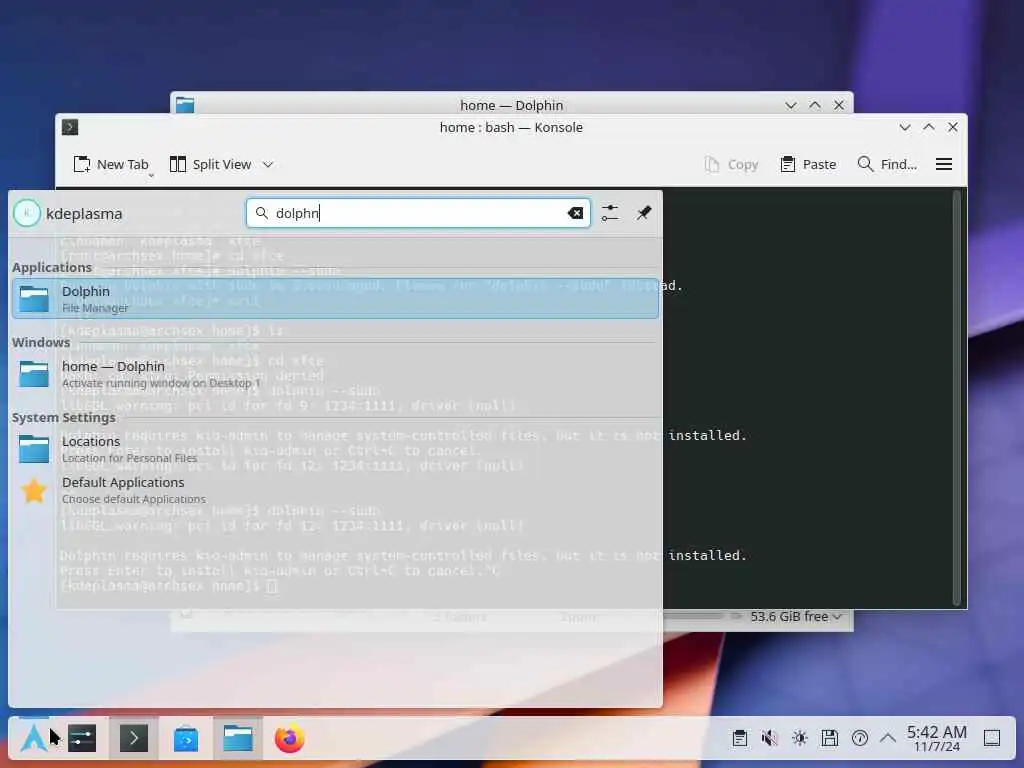Click the Dolphin window title icon
Screen dimensions: 1024x768
click(185, 104)
